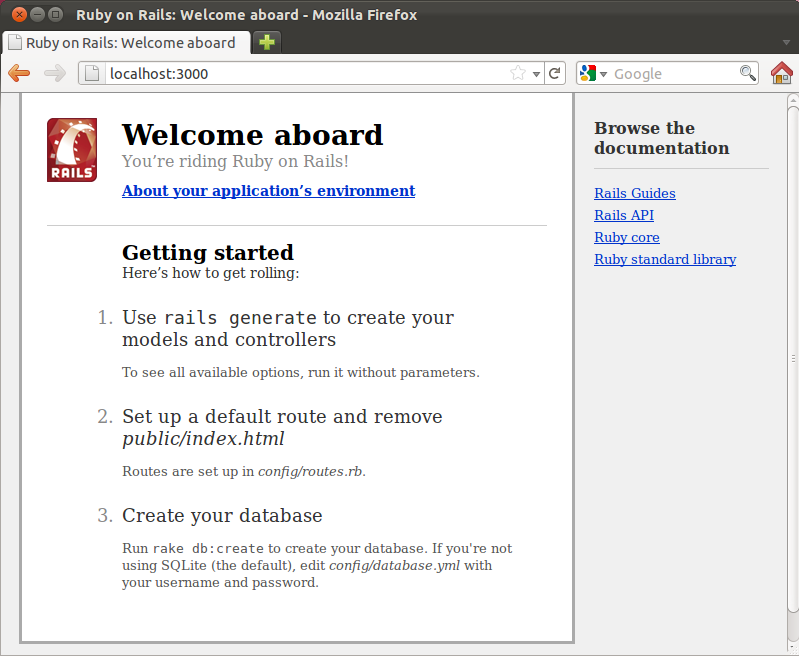This screenshot has width=799, height=656.
Task: Open the Ruby standard library link
Action: coord(665,259)
